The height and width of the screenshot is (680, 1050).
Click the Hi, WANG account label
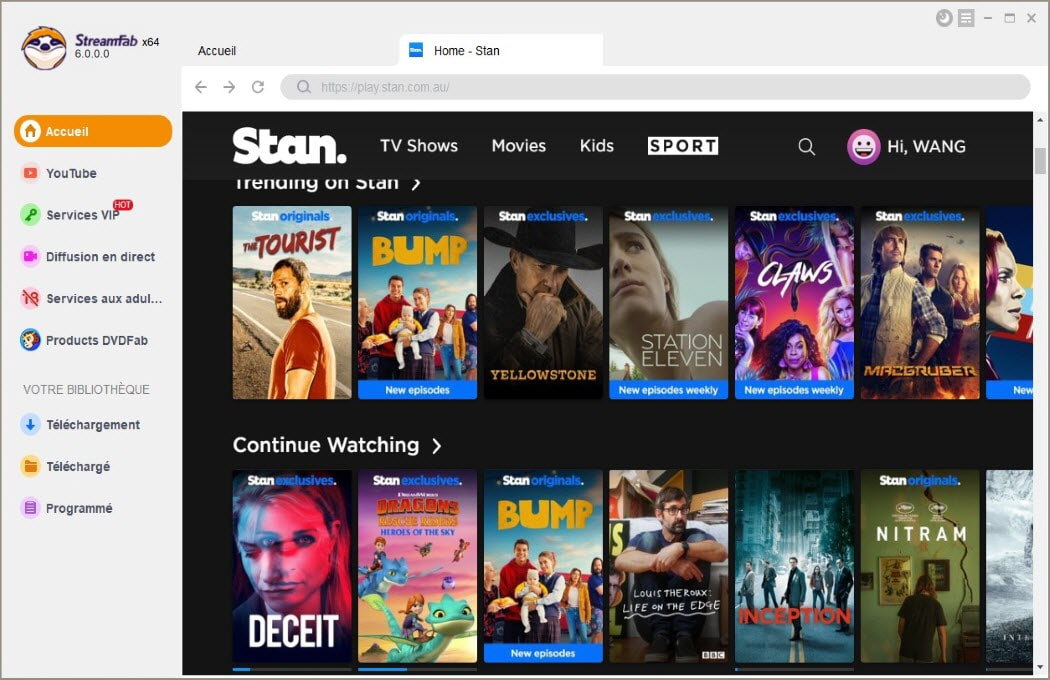pos(927,147)
